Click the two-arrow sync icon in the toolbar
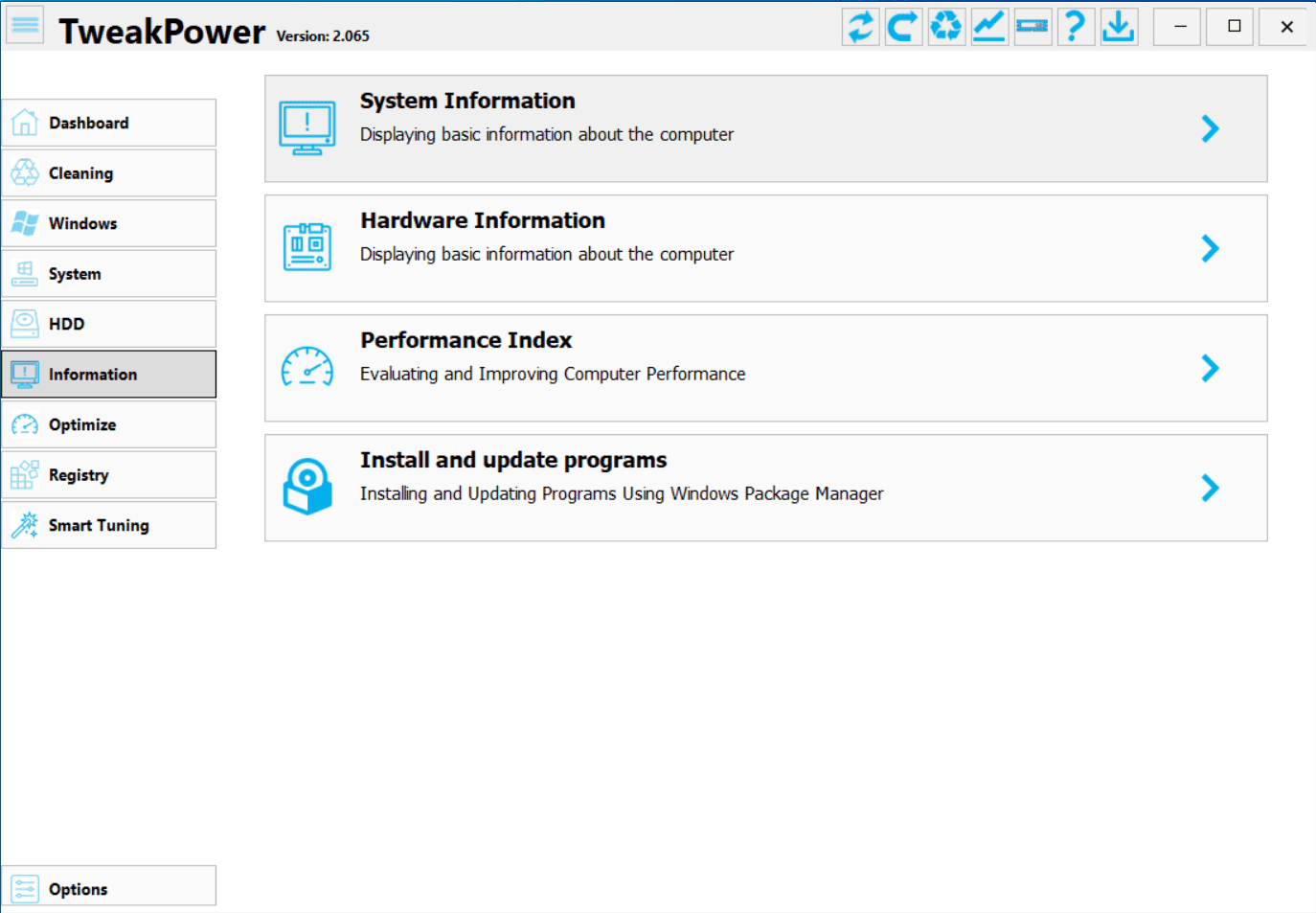 [860, 26]
